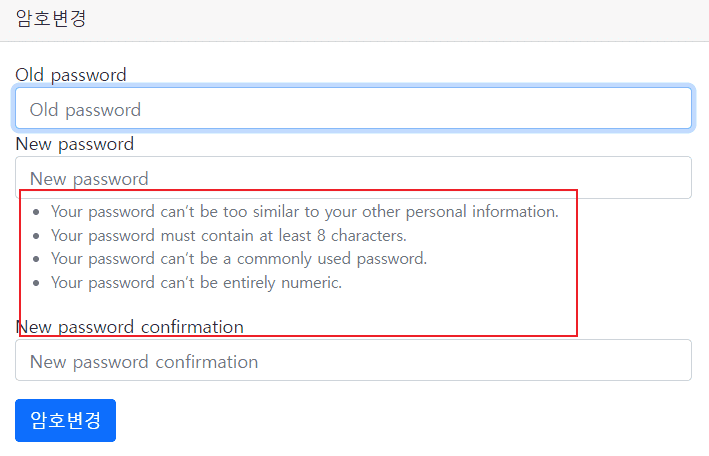Click the 암호변경 header title

tap(51, 19)
